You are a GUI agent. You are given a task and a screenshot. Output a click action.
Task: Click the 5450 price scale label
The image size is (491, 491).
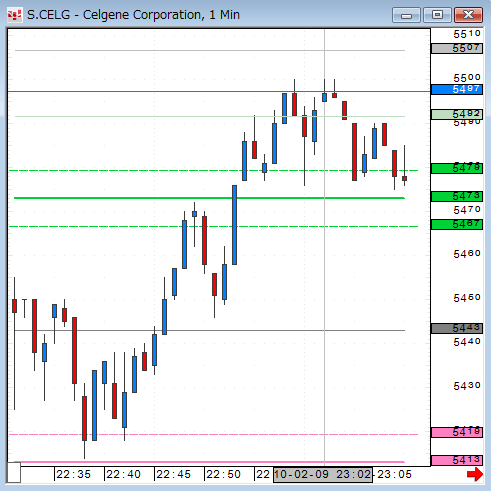(467, 298)
